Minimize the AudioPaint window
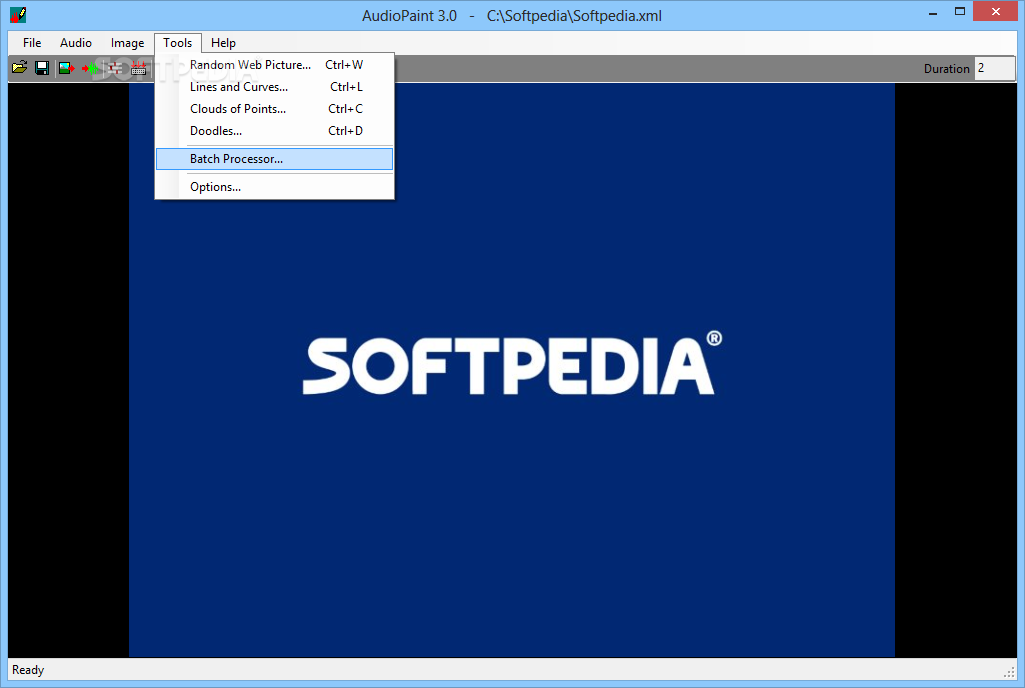The height and width of the screenshot is (688, 1025). [933, 12]
